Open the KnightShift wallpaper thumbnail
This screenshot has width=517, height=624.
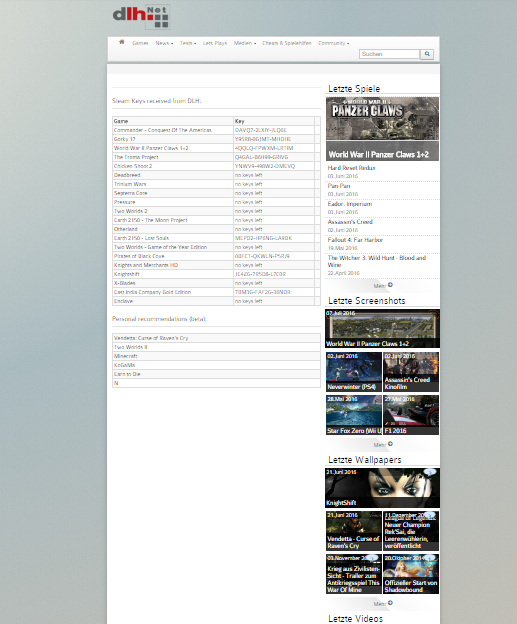tap(382, 488)
